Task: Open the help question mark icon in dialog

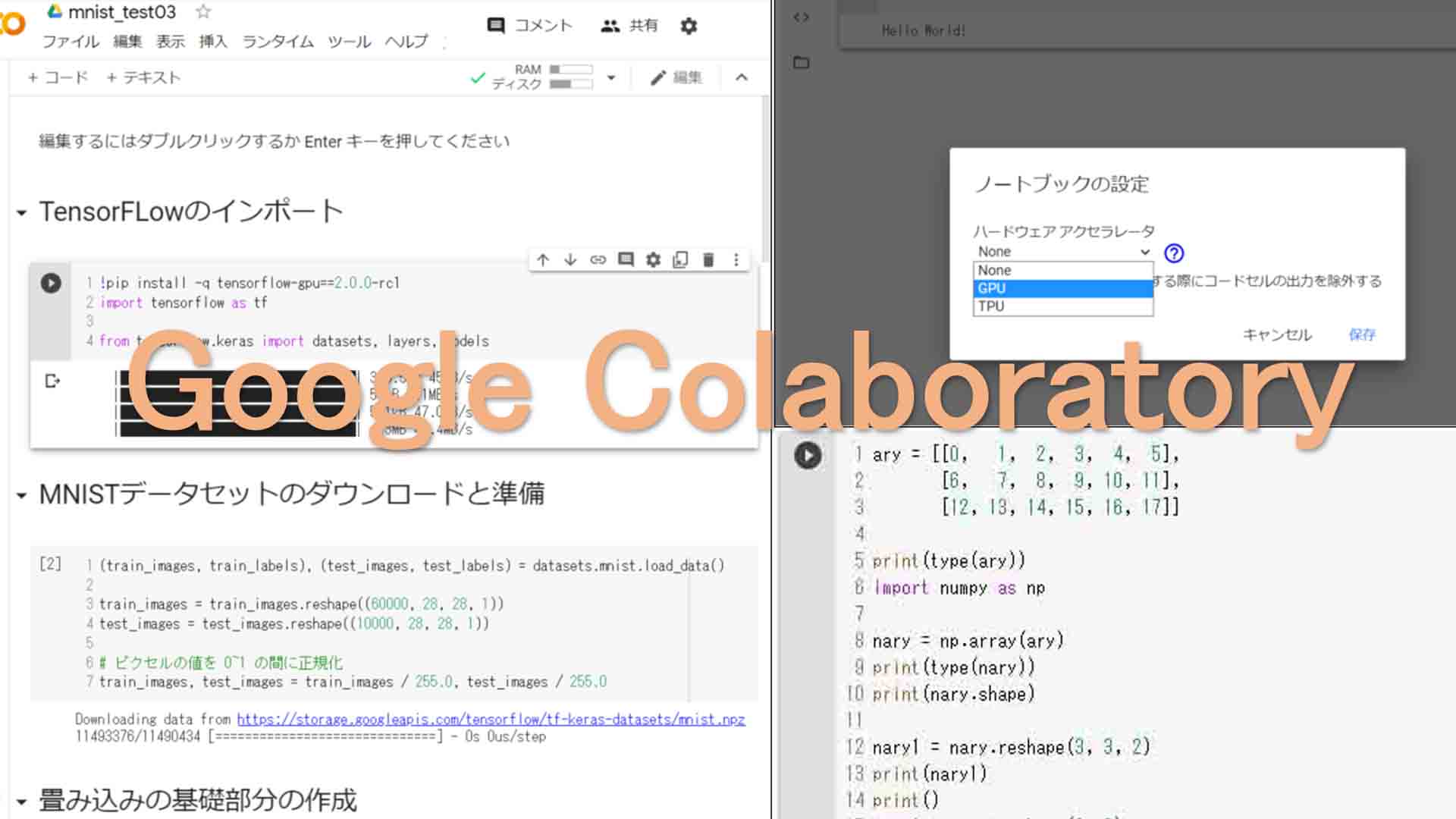Action: (1174, 253)
